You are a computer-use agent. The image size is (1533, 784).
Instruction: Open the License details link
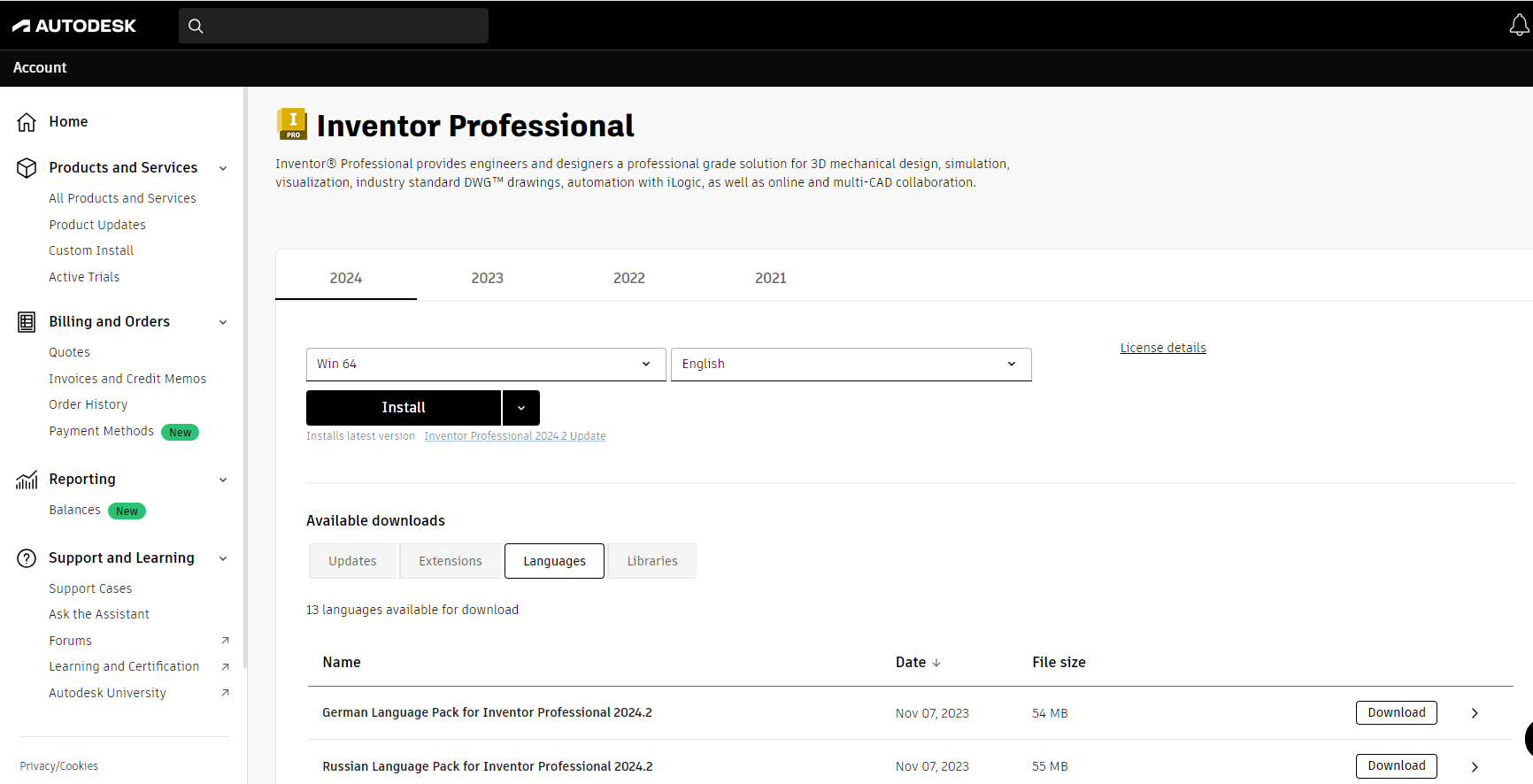tap(1163, 348)
